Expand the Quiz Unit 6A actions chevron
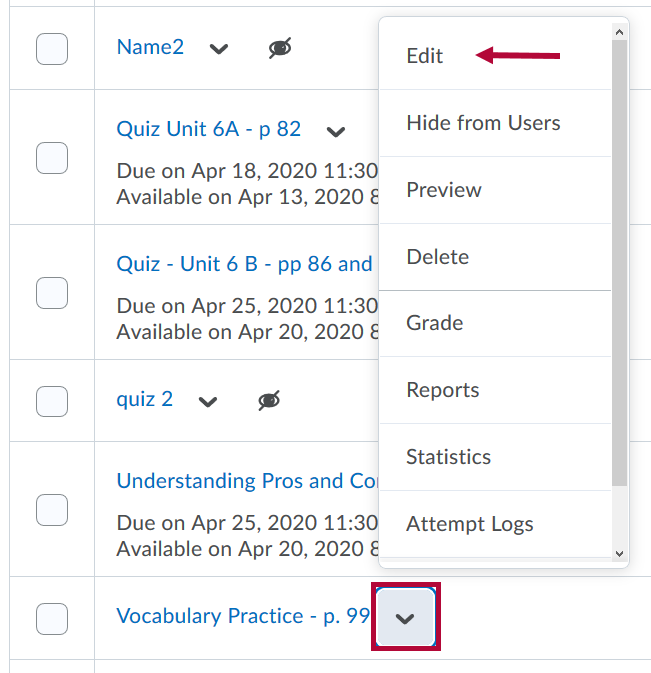 click(x=336, y=131)
